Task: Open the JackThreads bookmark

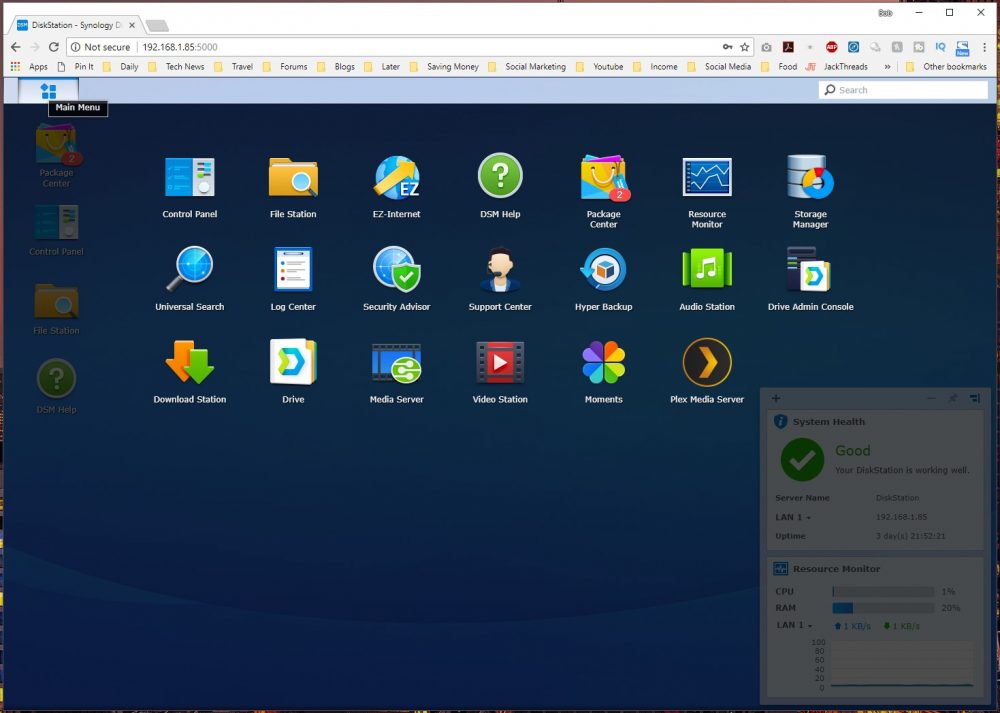Action: (x=837, y=66)
